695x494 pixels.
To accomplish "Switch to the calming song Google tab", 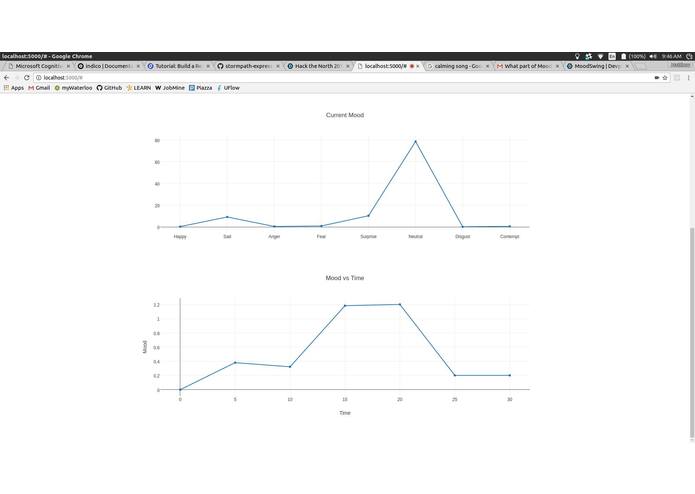I will [x=457, y=66].
